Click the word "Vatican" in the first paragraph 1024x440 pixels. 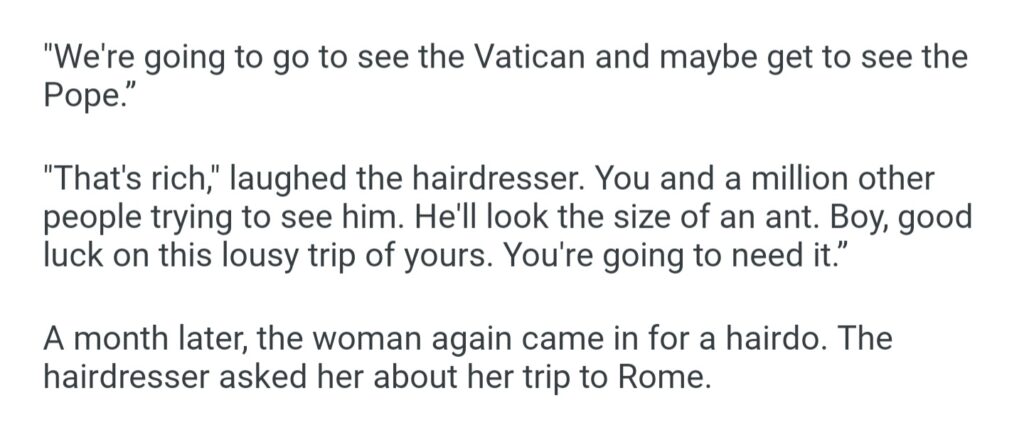click(525, 58)
